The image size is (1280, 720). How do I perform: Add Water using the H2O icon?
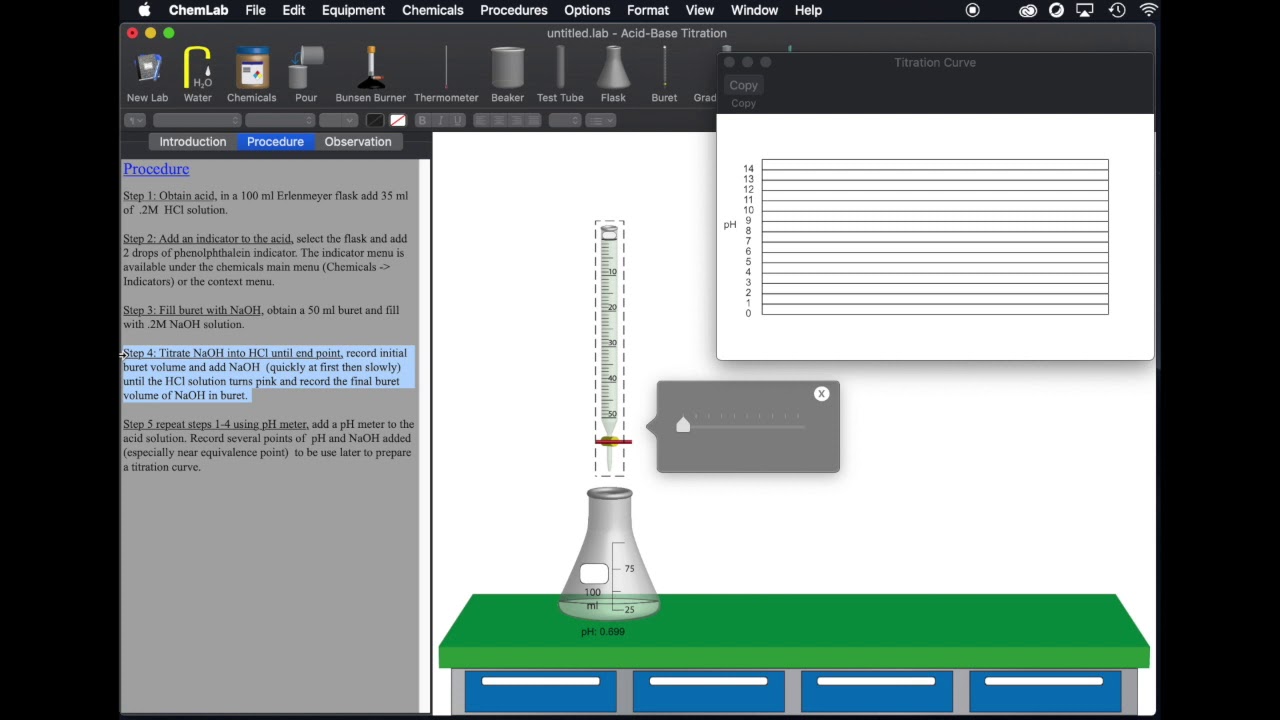tap(197, 75)
